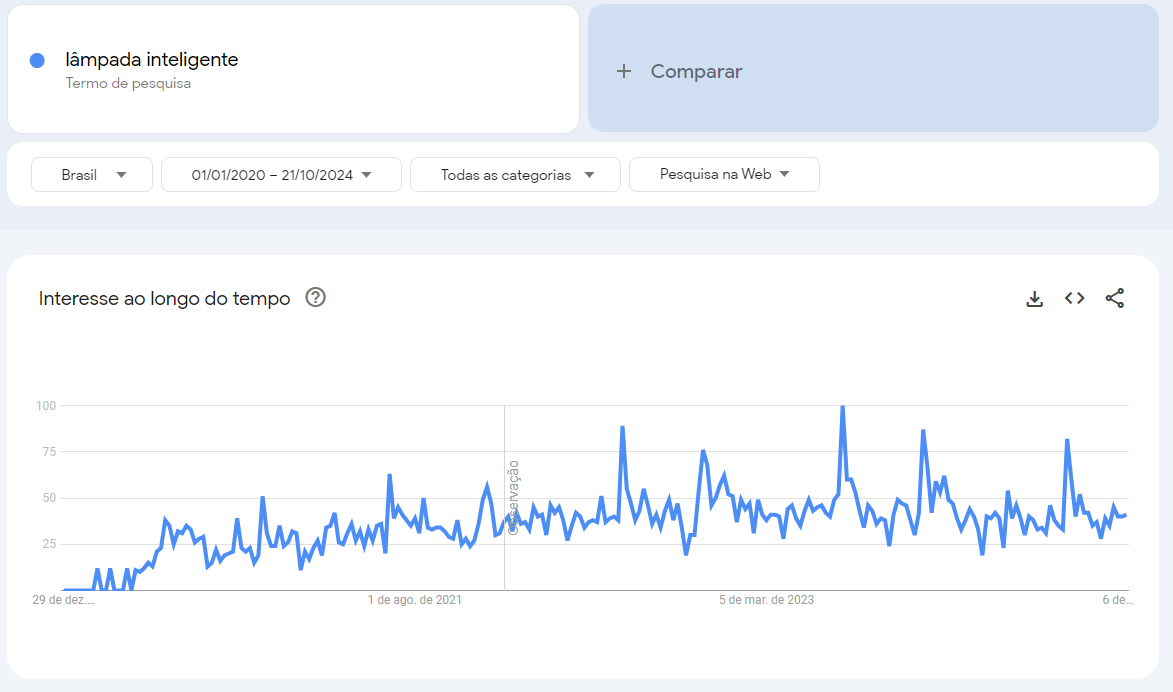Share the interest over time chart
1173x692 pixels.
tap(1115, 298)
